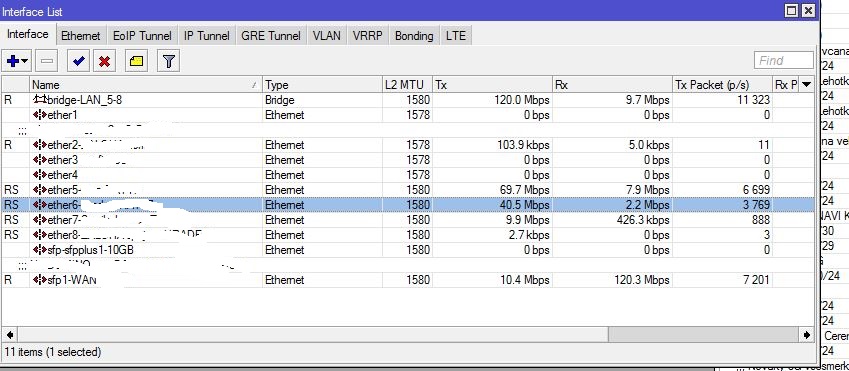Click the Tx column header
Screen dimensions: 849x371
[x=492, y=84]
